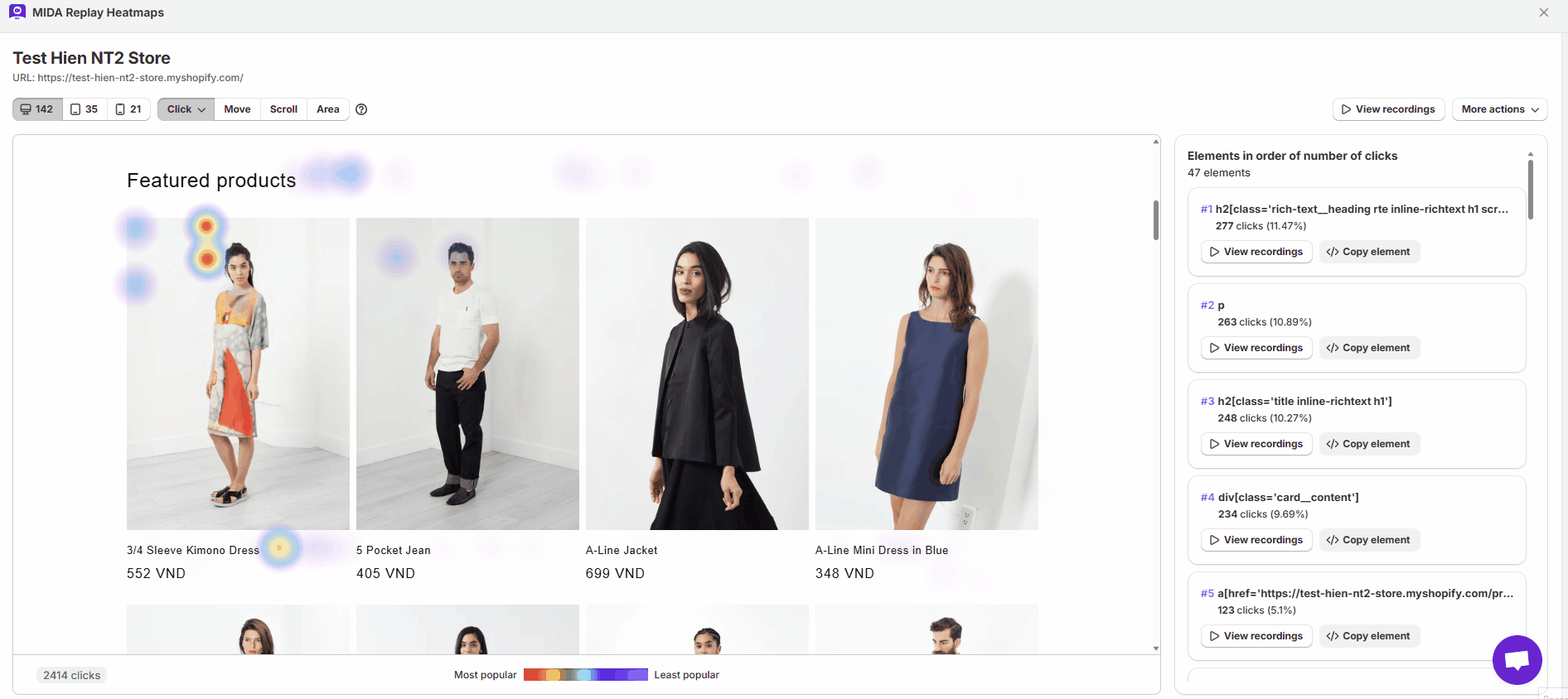Close the MIDA Replay Heatmaps window
The width and height of the screenshot is (1568, 699).
click(x=1544, y=12)
